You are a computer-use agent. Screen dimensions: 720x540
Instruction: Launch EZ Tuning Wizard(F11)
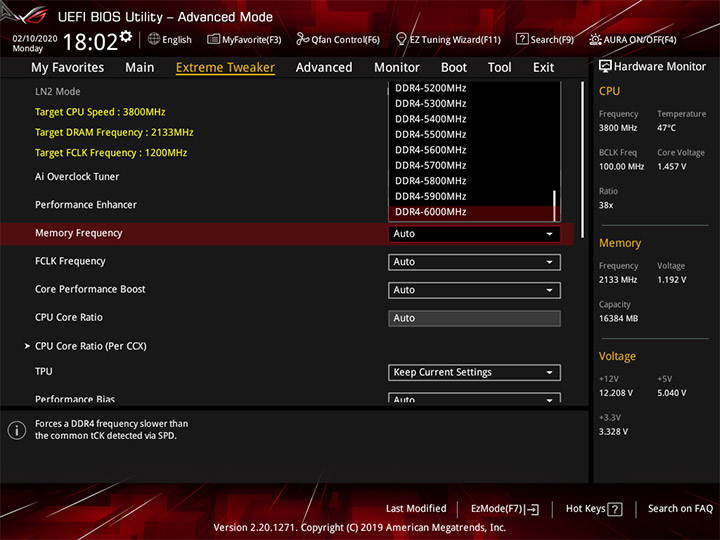pos(448,39)
